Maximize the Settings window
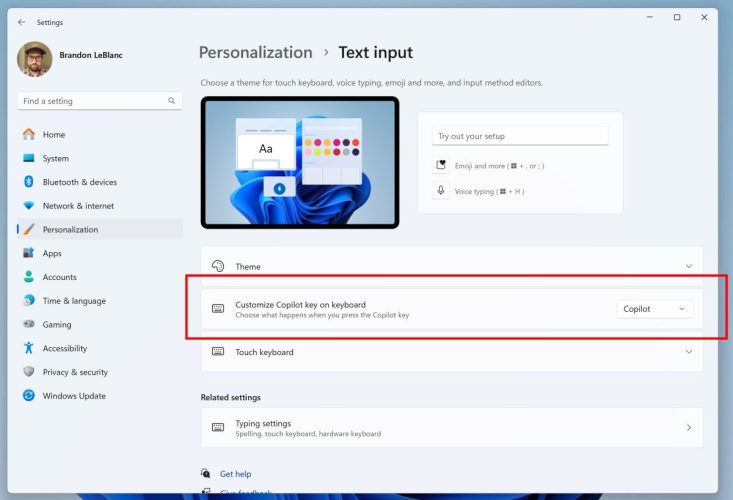Screen dimensions: 733x500 (x=677, y=17)
